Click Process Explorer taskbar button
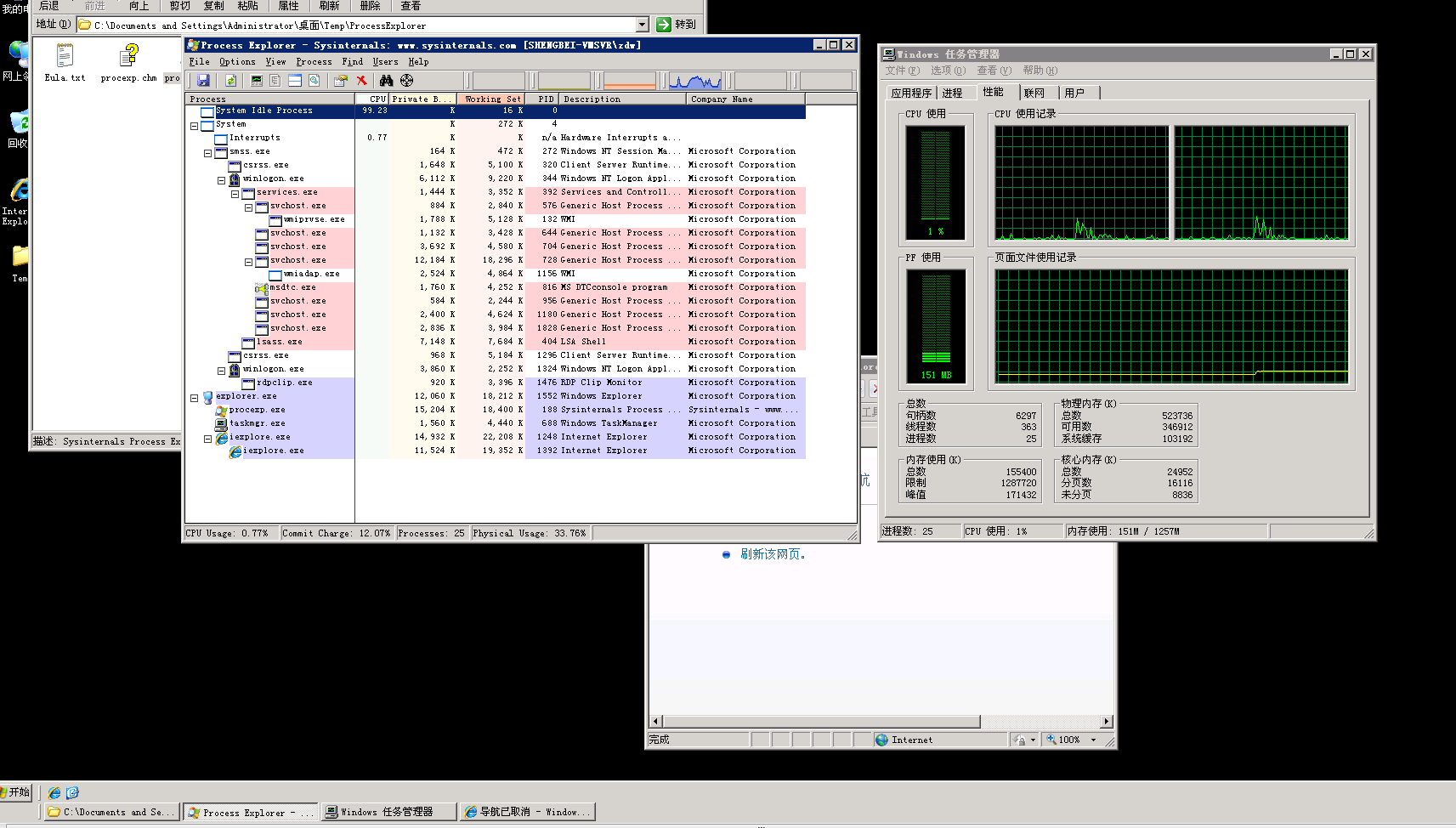This screenshot has height=828, width=1456. [251, 812]
